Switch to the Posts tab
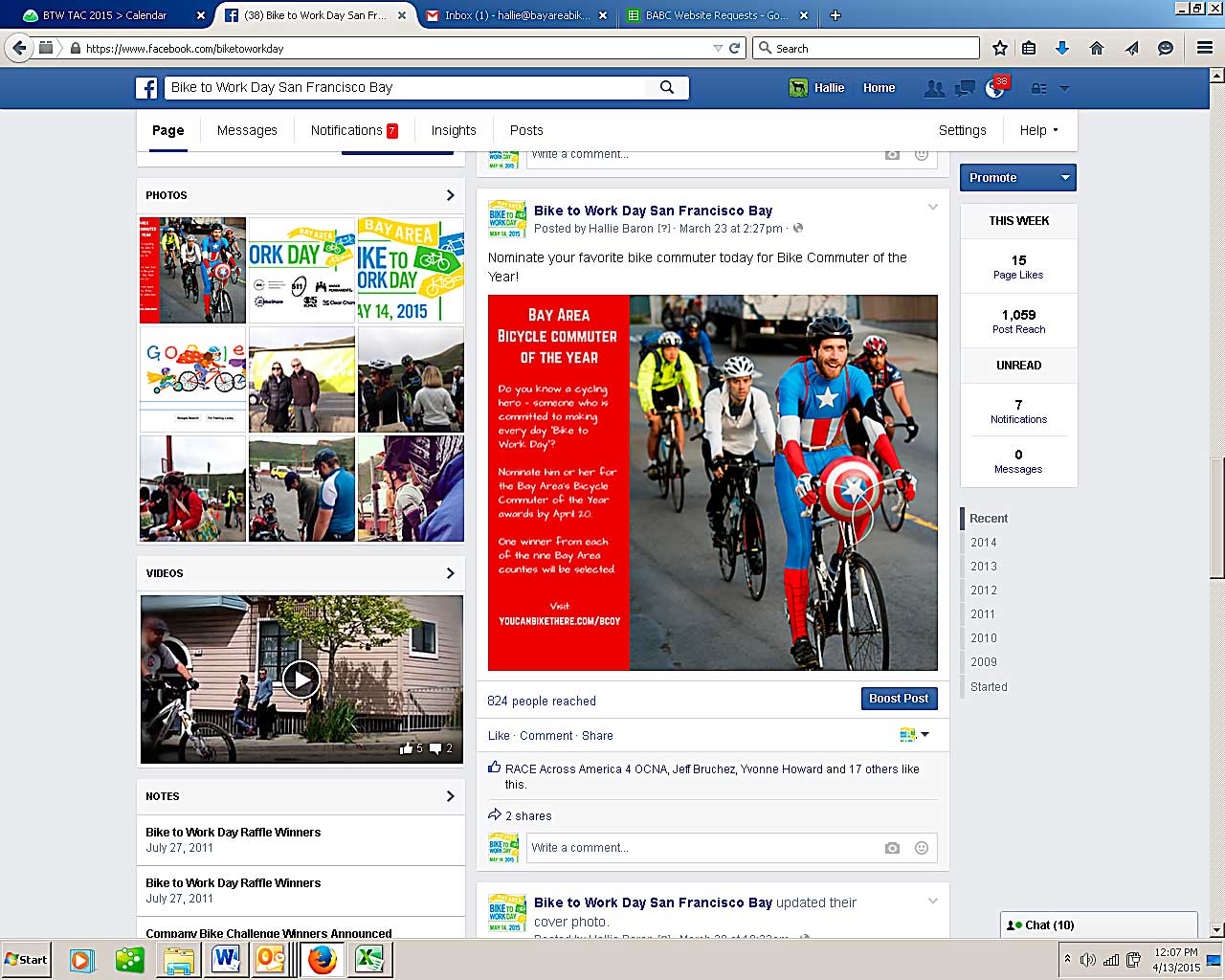Viewport: 1225px width, 980px height. [526, 130]
